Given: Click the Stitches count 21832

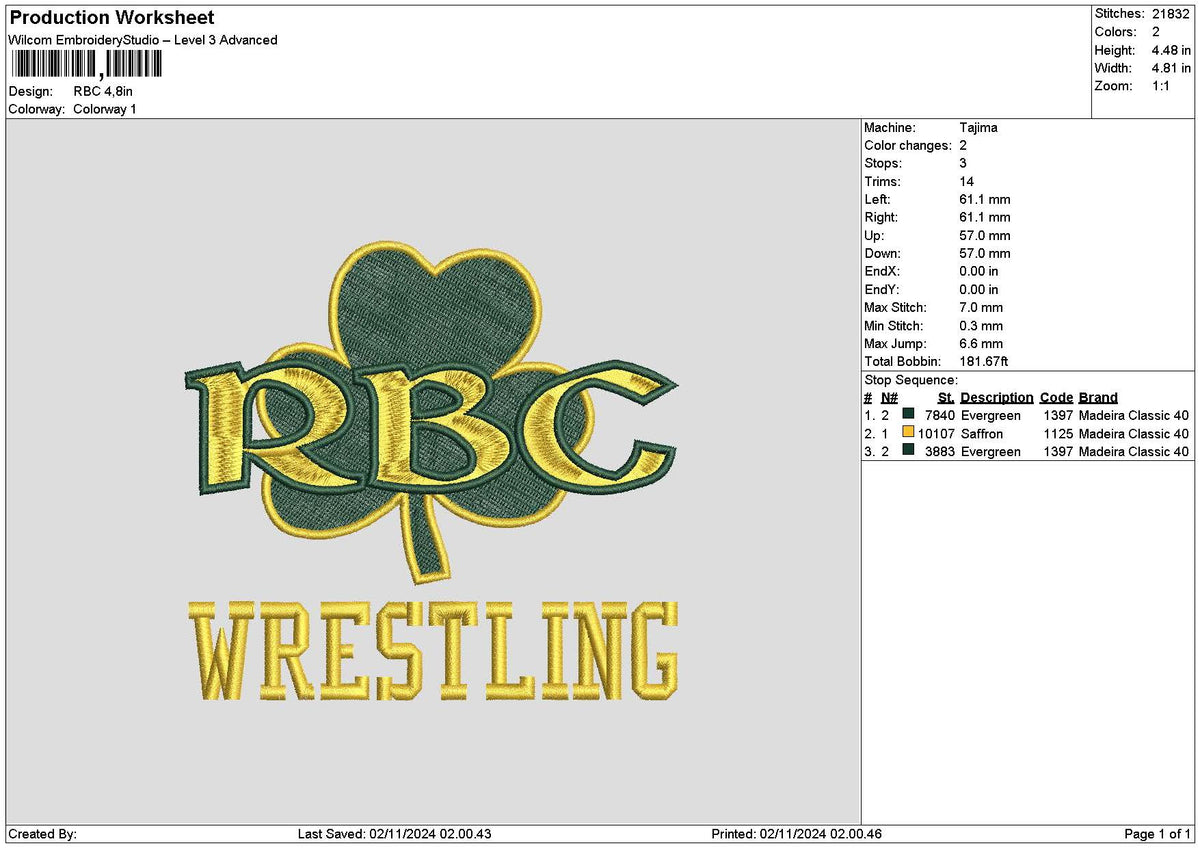Looking at the screenshot, I should [1170, 14].
